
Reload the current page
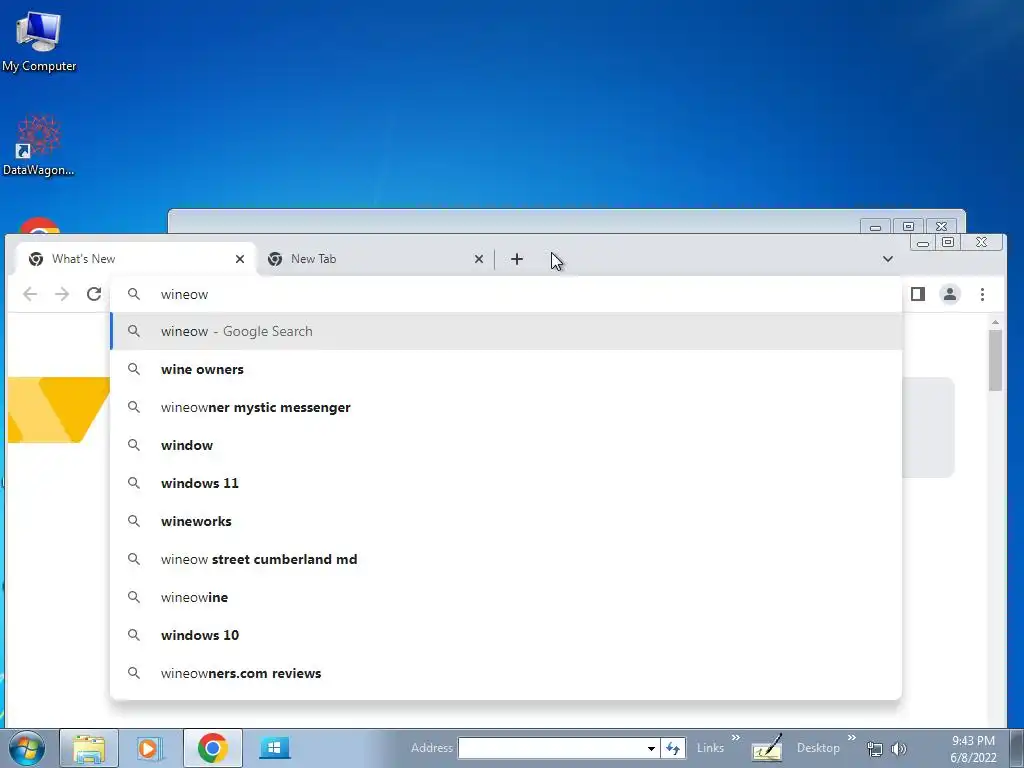click(94, 295)
